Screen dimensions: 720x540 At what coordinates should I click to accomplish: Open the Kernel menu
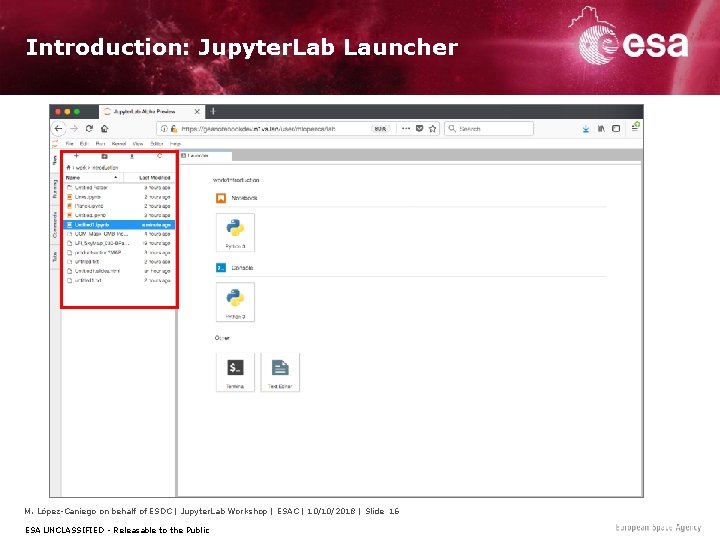119,144
